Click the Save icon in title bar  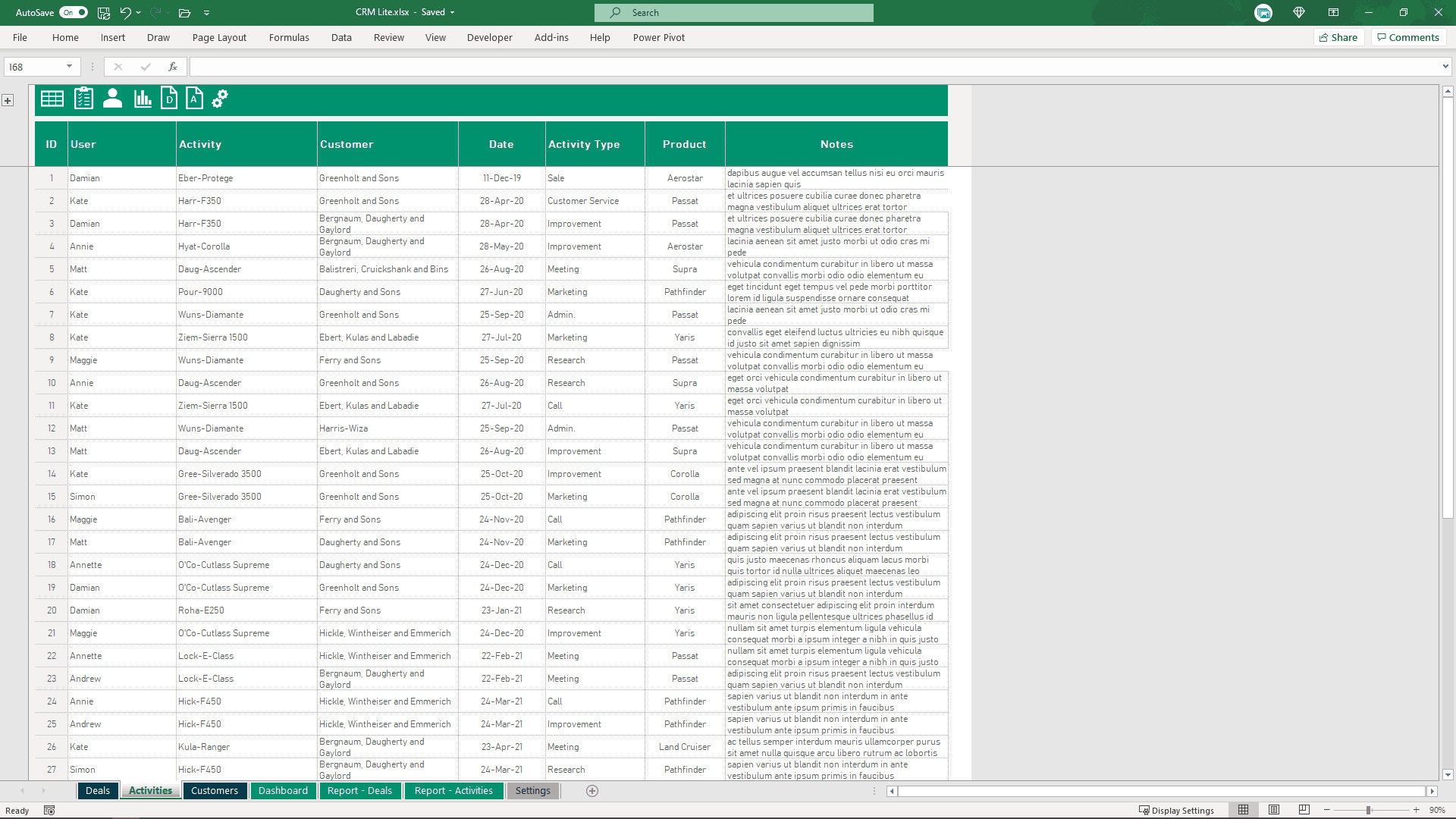(x=104, y=12)
